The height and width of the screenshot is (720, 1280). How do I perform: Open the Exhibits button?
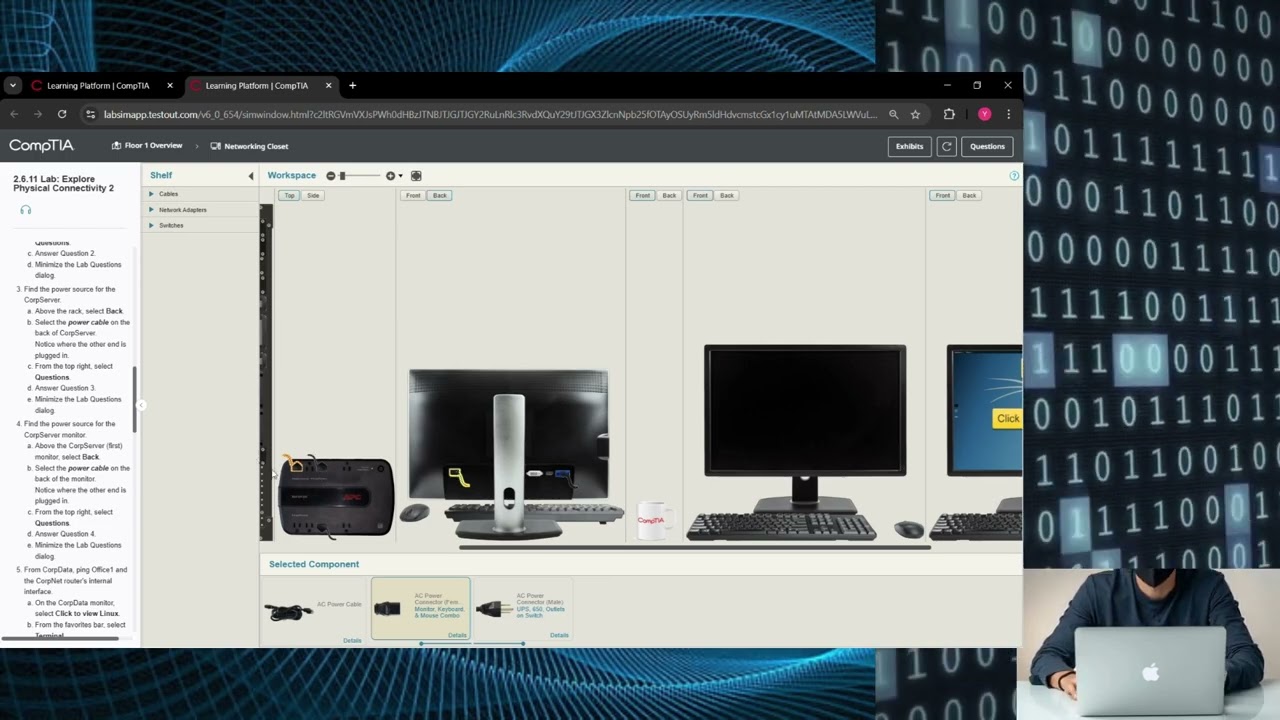coord(909,146)
